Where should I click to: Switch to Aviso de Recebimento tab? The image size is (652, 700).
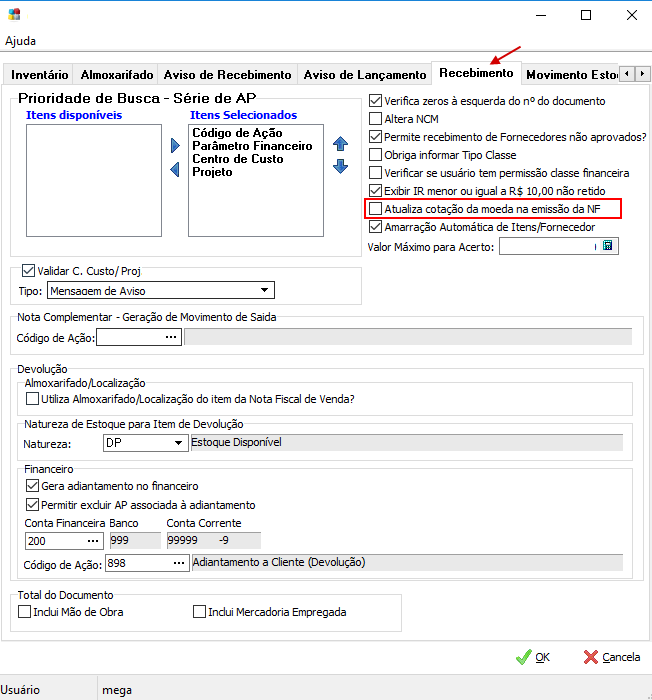click(x=227, y=75)
